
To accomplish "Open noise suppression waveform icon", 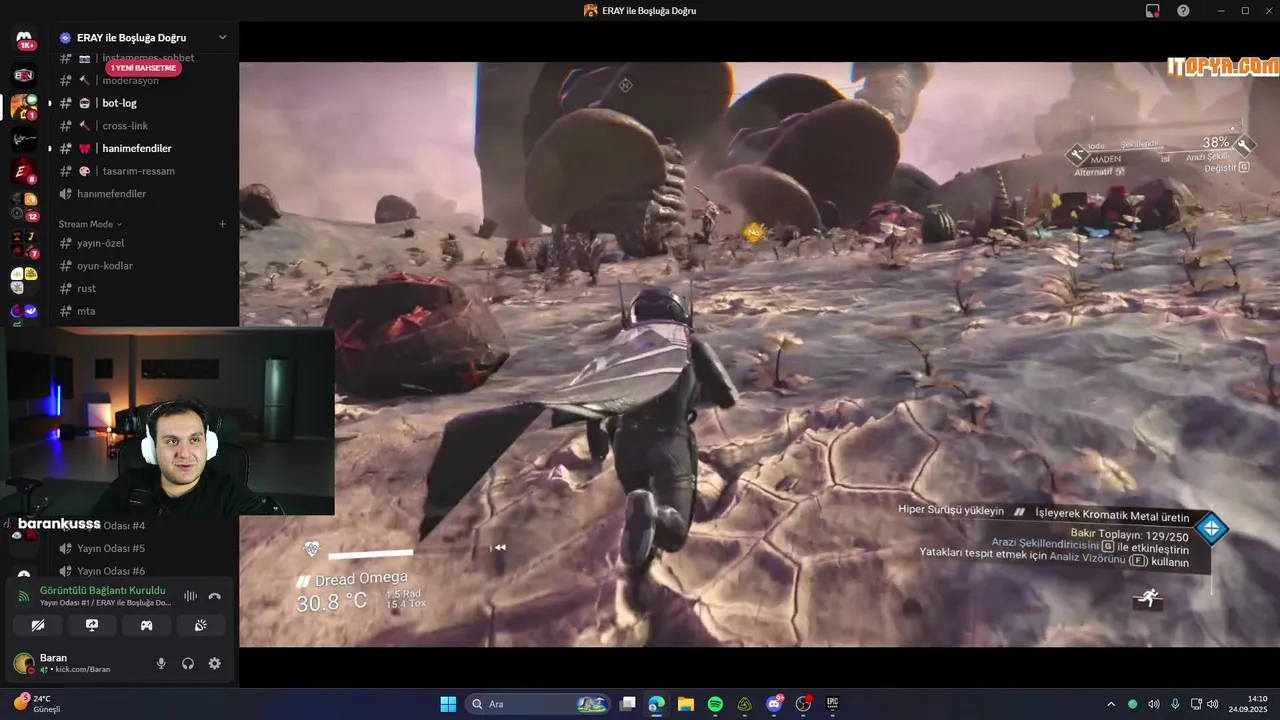I will [190, 596].
